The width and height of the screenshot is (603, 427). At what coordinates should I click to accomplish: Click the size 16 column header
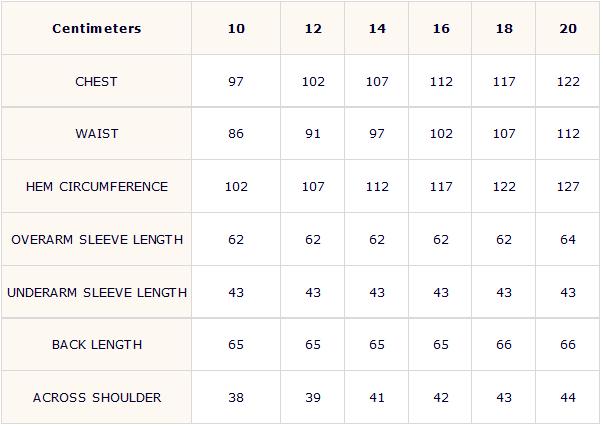tap(441, 28)
